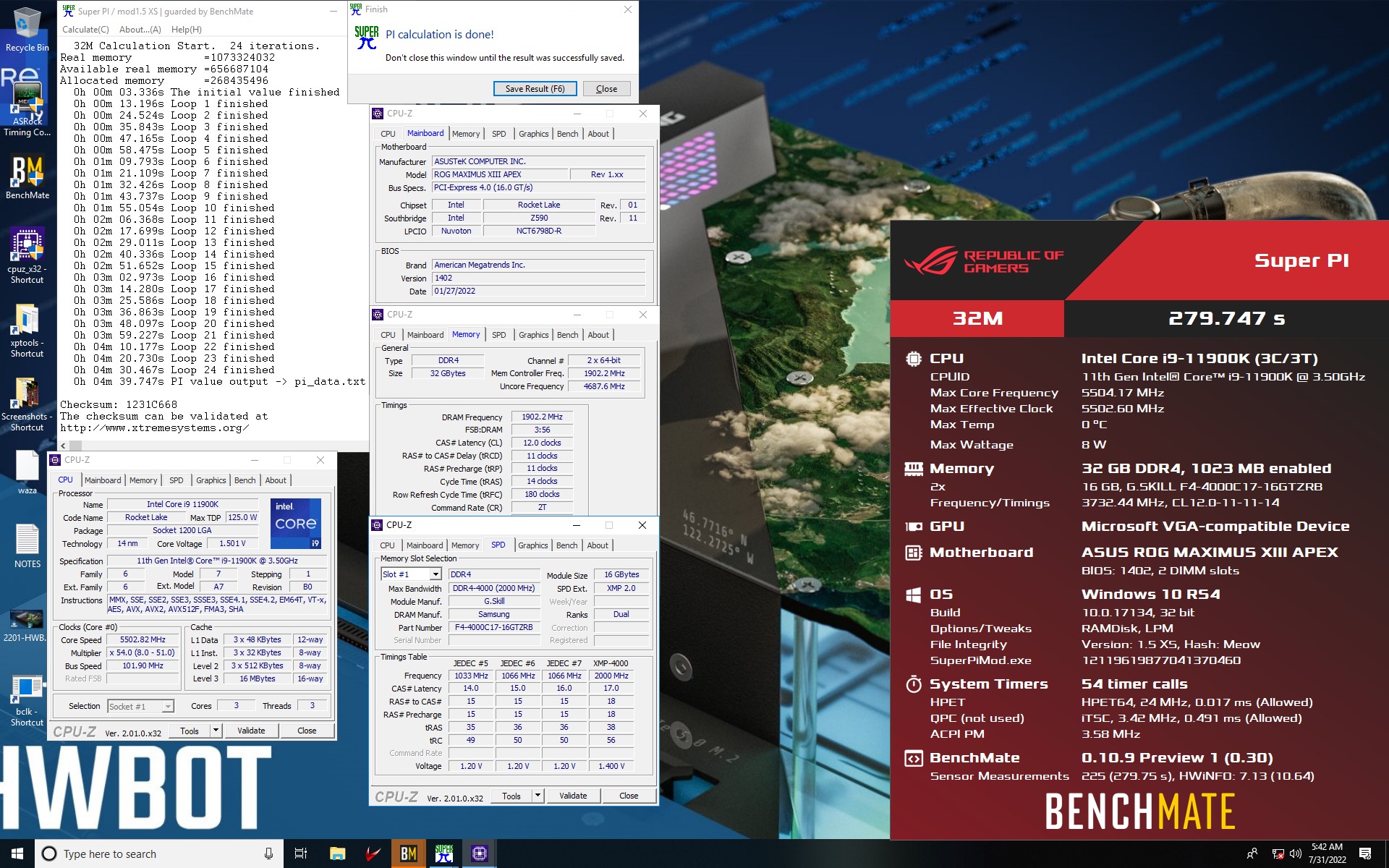The width and height of the screenshot is (1389, 868).
Task: Open About...(A) menu in Super PI
Action: coord(140,30)
